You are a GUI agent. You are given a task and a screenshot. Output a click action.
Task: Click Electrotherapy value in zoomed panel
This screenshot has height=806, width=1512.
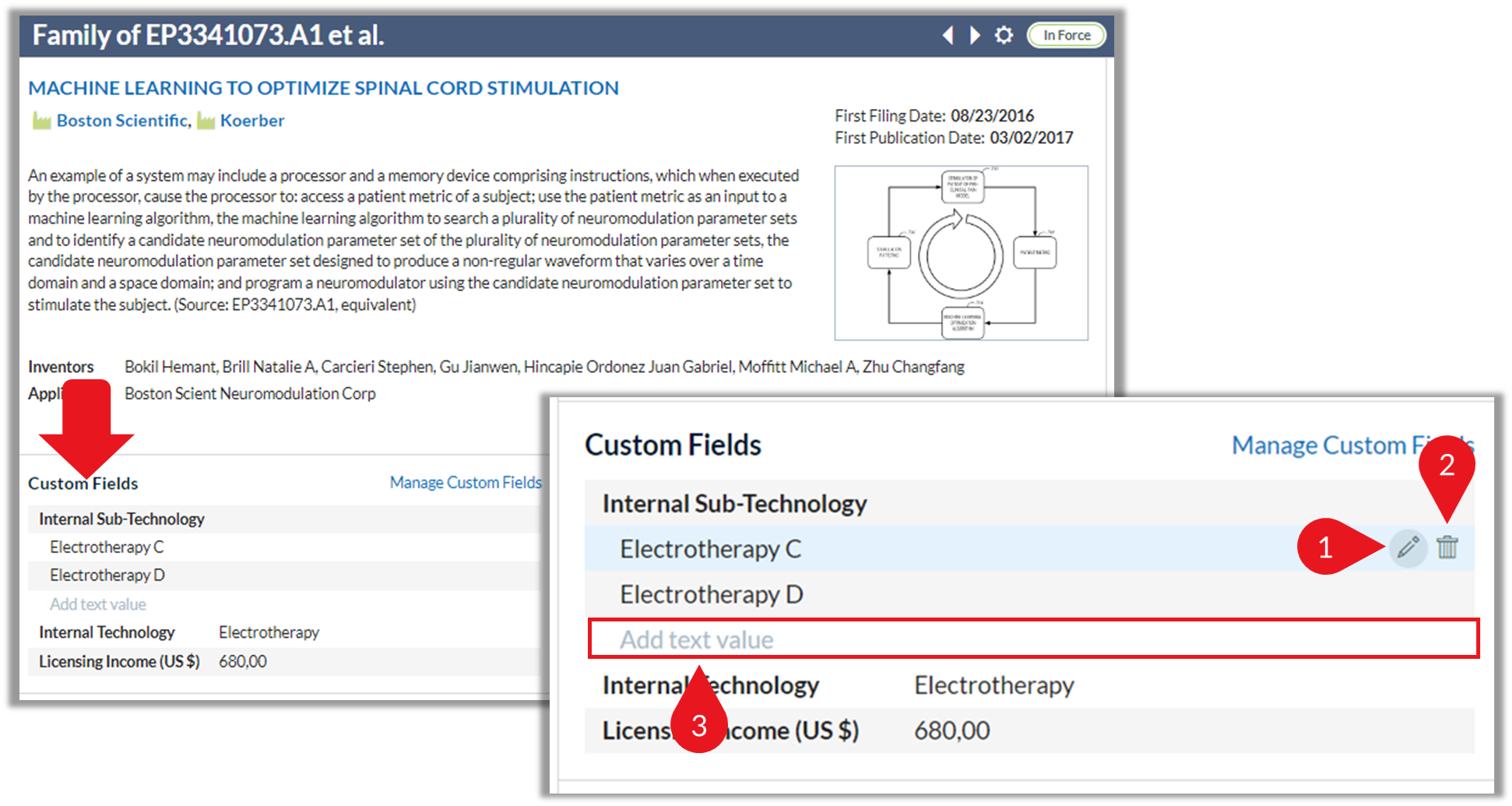coord(993,685)
